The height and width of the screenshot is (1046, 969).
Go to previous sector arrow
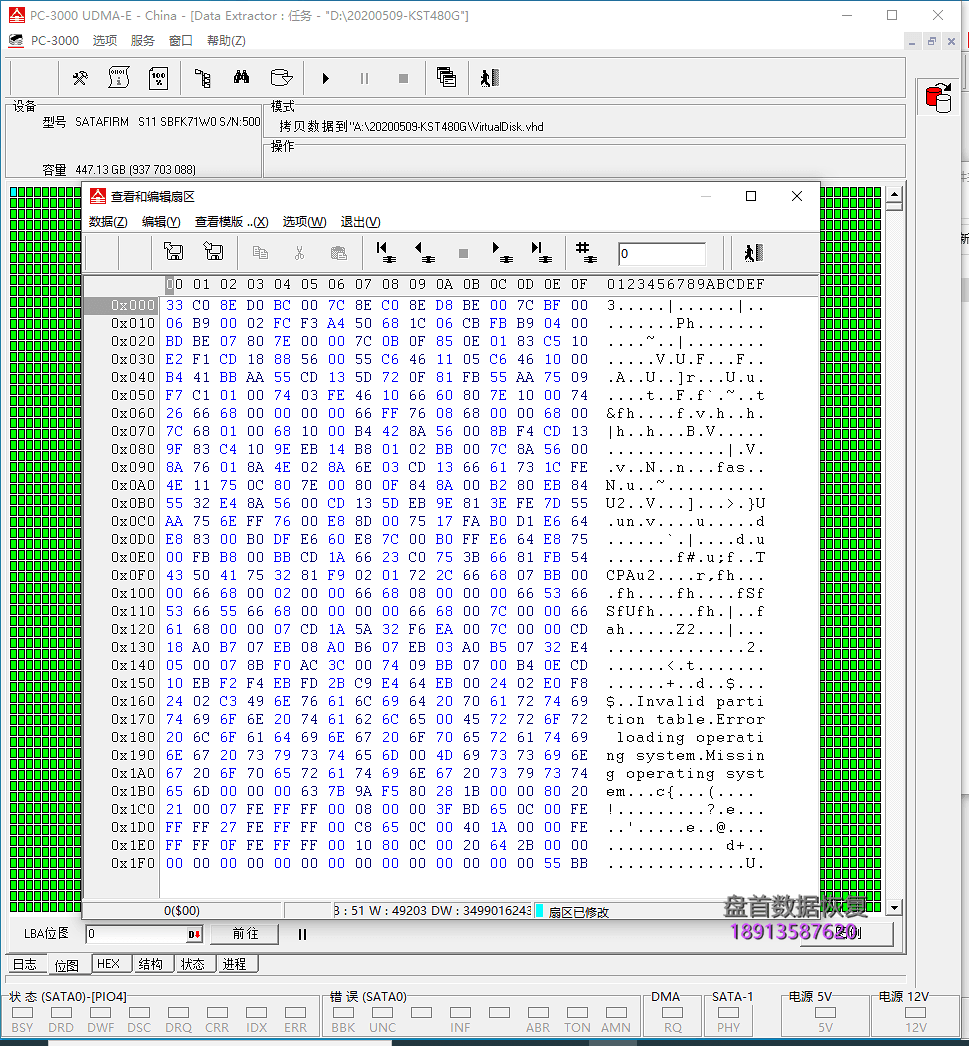(x=424, y=252)
